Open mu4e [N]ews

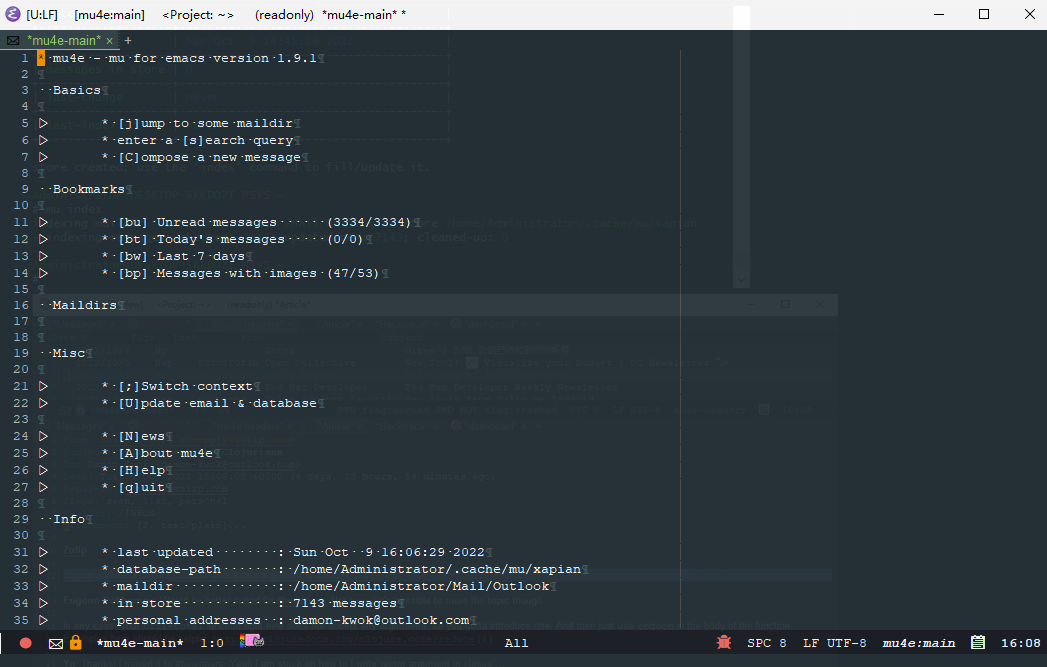(x=141, y=436)
